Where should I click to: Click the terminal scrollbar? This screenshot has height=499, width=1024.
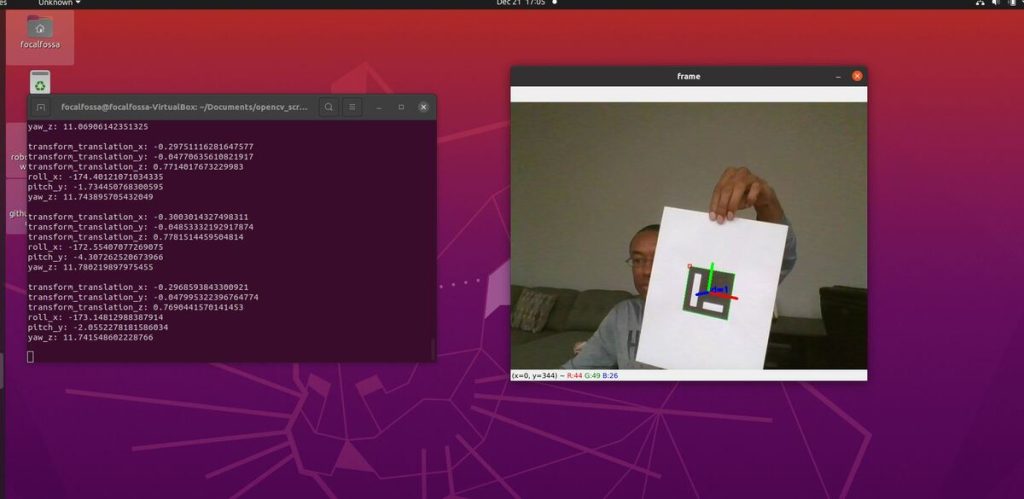pos(433,347)
